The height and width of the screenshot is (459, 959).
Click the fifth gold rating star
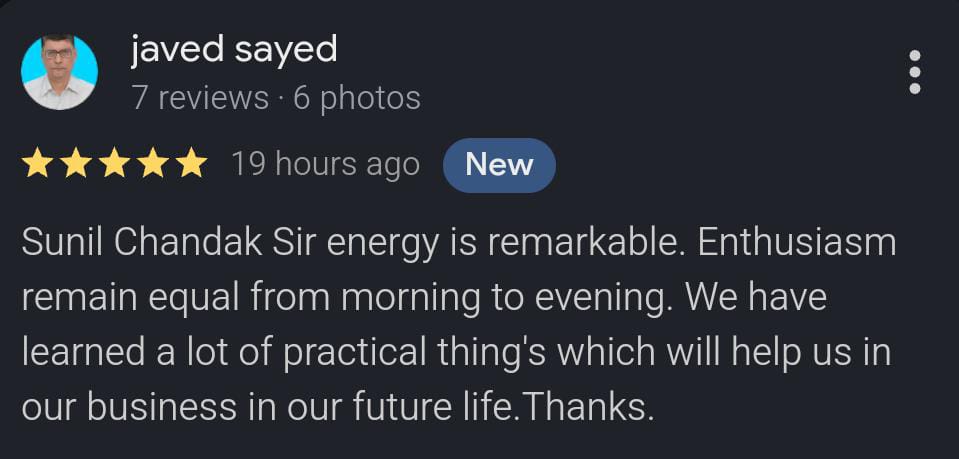click(190, 164)
